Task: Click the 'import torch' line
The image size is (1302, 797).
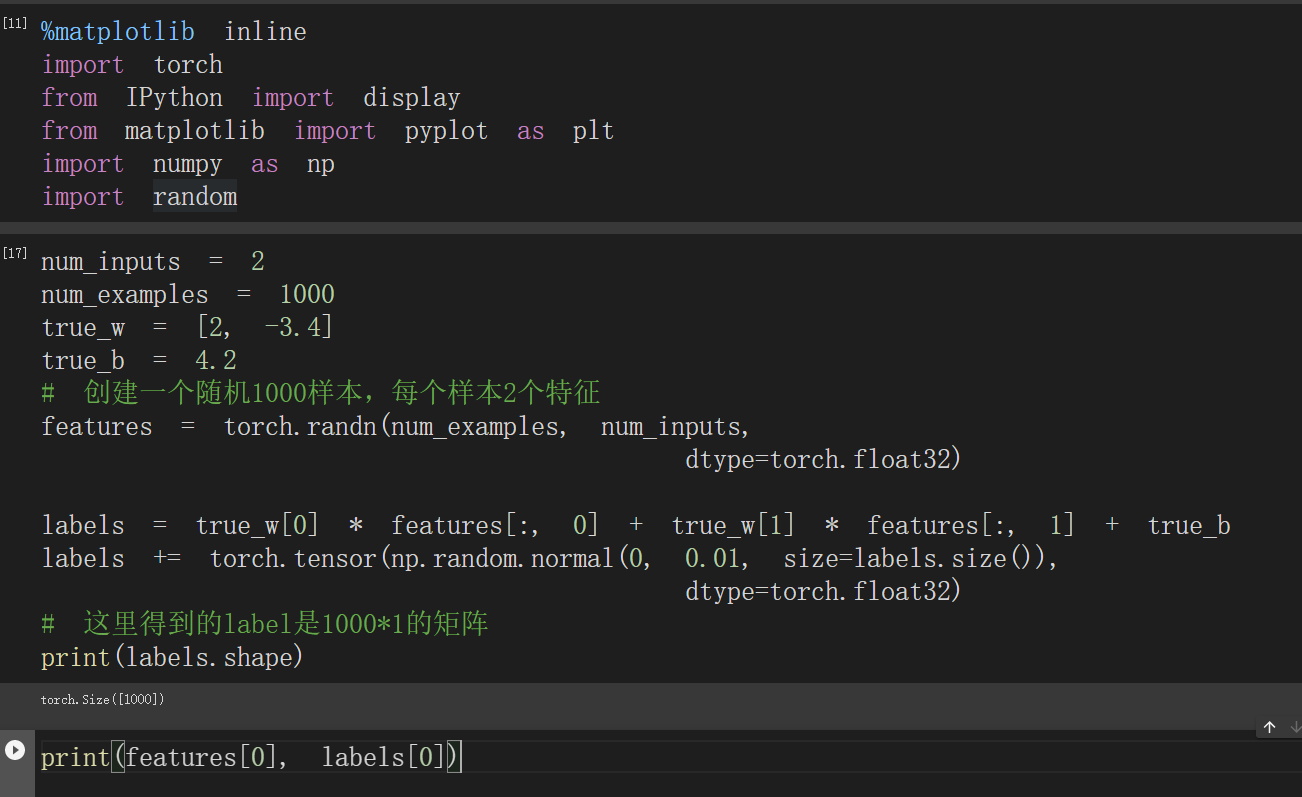Action: 132,65
